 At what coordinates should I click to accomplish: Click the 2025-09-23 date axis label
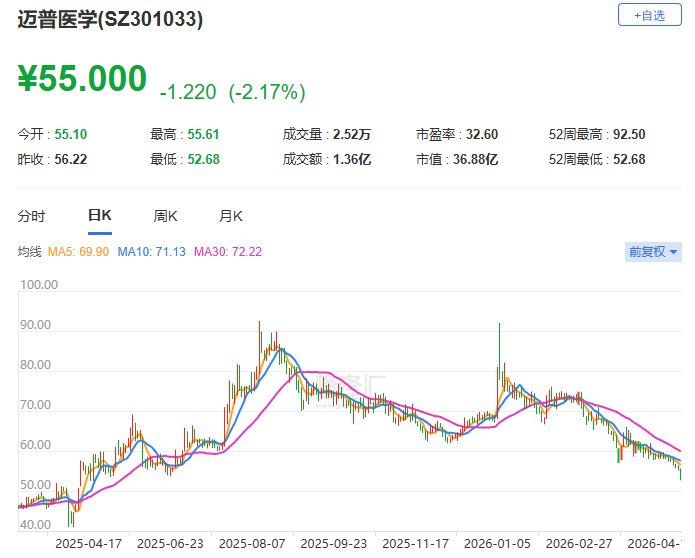point(334,543)
